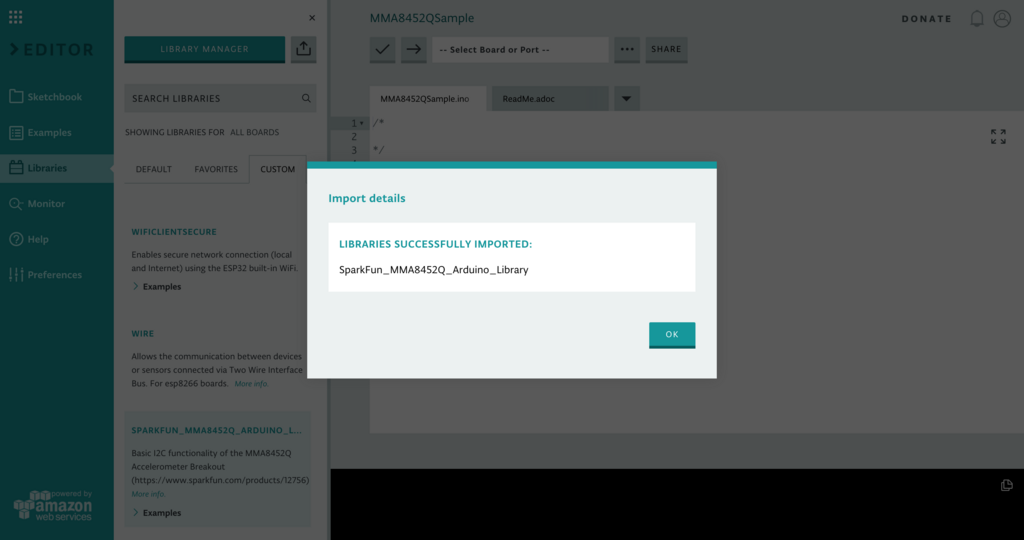Open the Library Manager
The height and width of the screenshot is (540, 1024).
click(x=204, y=49)
